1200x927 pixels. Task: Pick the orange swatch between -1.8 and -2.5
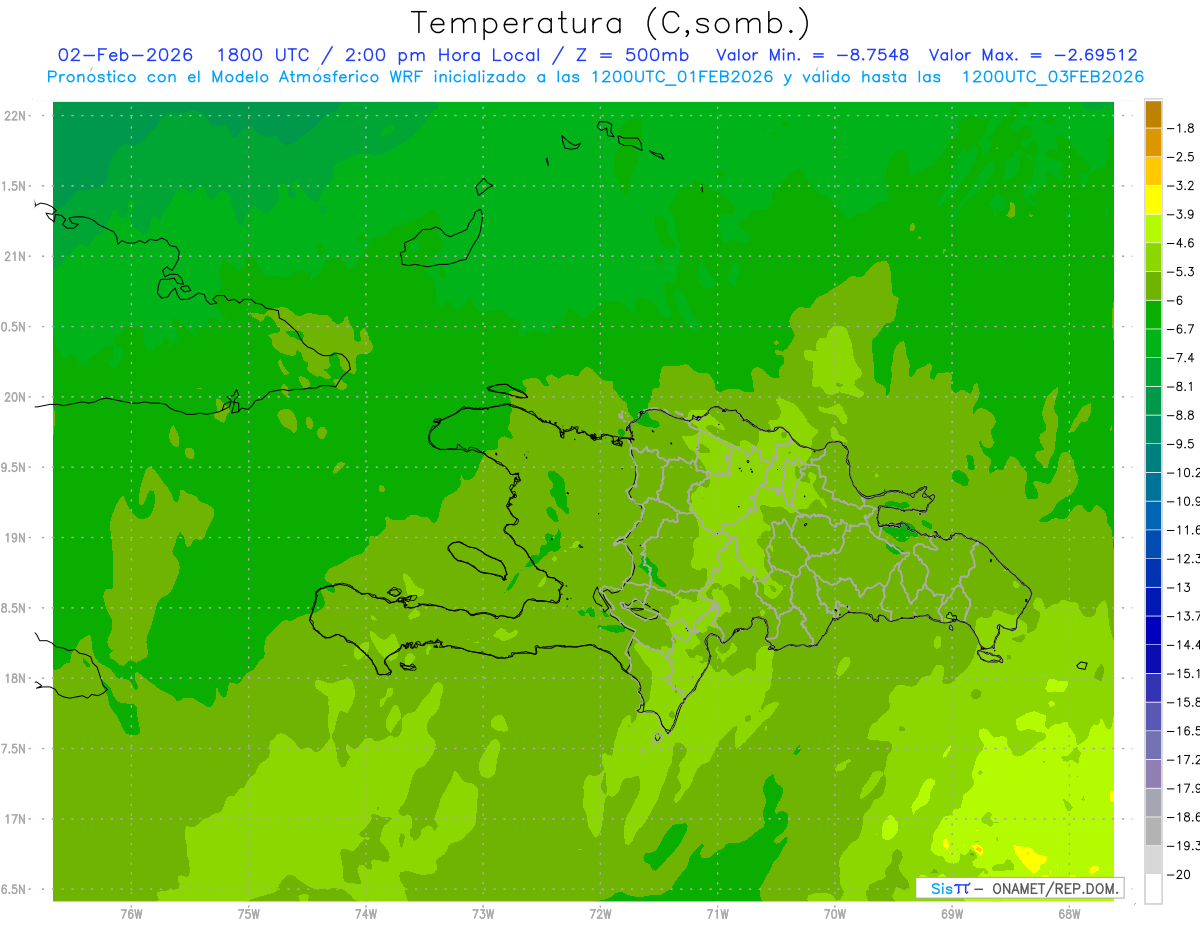[1153, 142]
